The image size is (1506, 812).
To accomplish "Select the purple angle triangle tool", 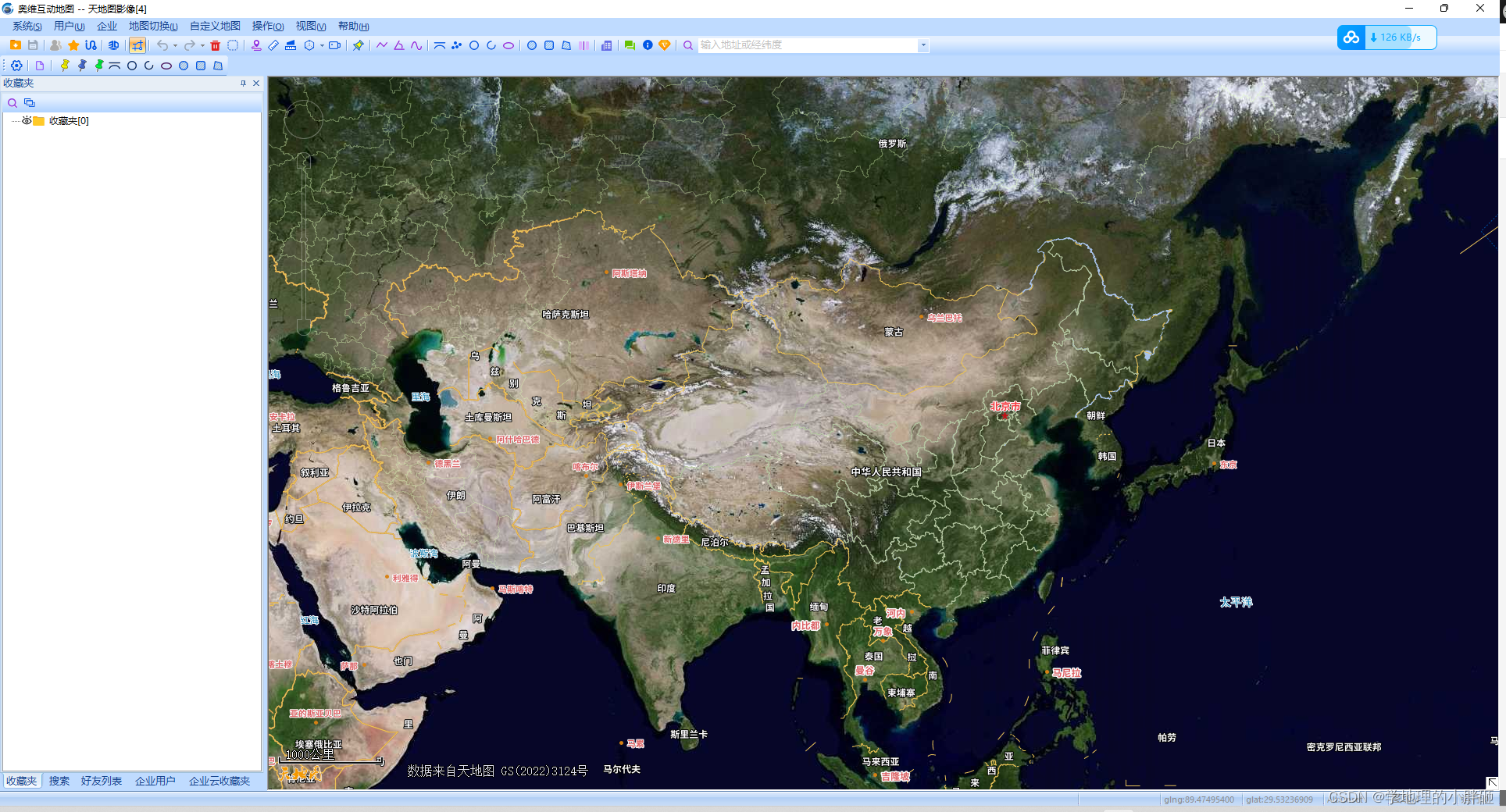I will coord(399,45).
